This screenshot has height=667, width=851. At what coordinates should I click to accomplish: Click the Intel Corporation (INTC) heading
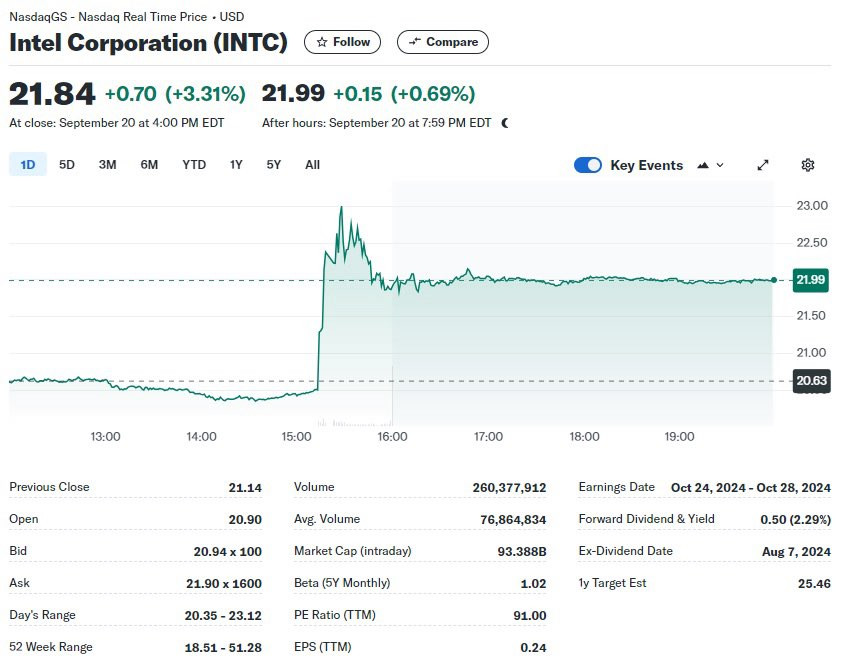(148, 42)
